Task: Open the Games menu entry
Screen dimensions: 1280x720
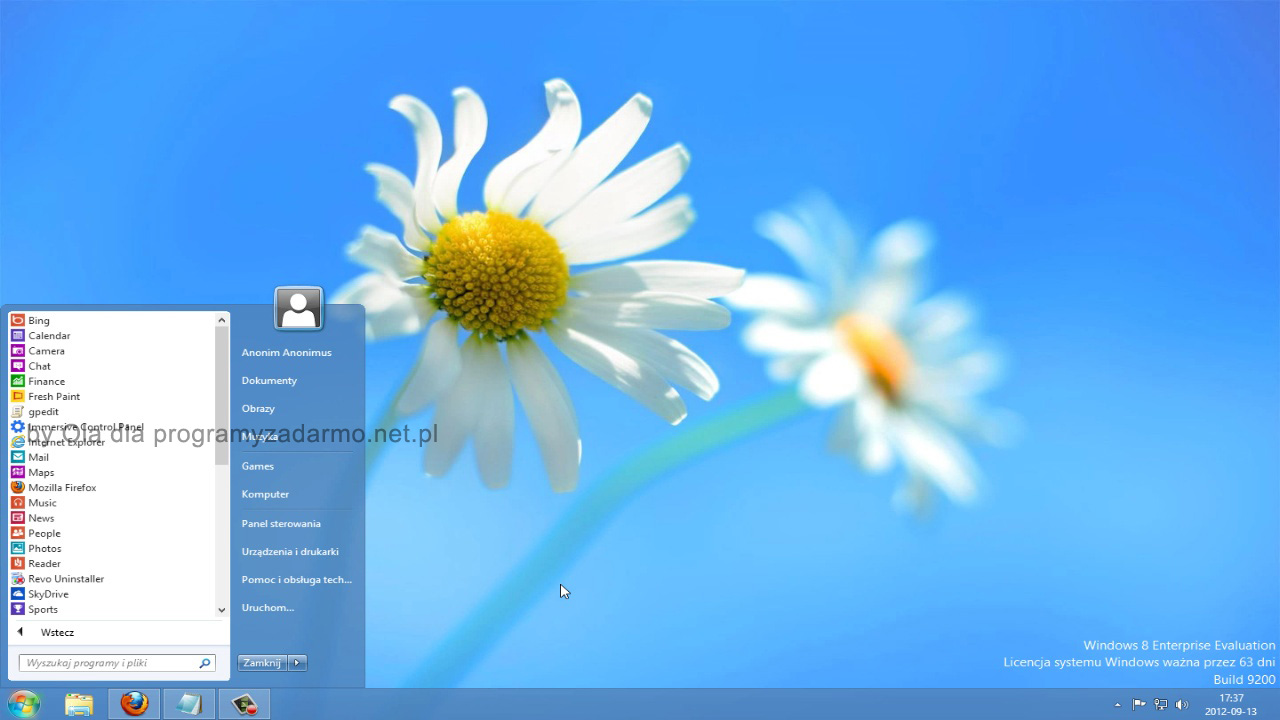Action: pos(257,466)
